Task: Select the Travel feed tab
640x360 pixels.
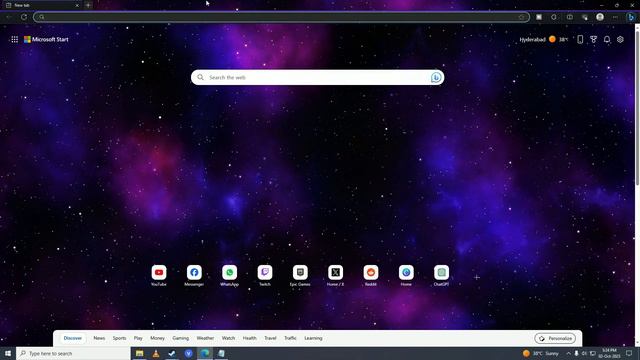Action: (270, 338)
